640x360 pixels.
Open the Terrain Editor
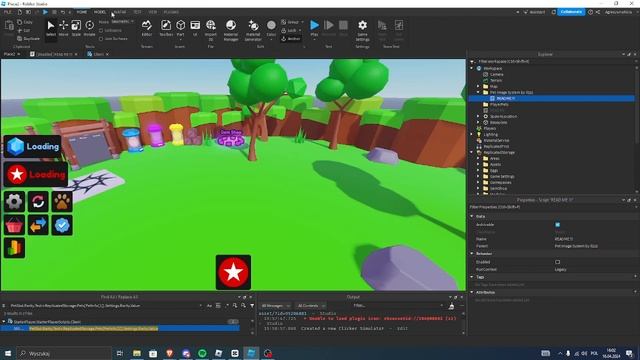[x=147, y=28]
